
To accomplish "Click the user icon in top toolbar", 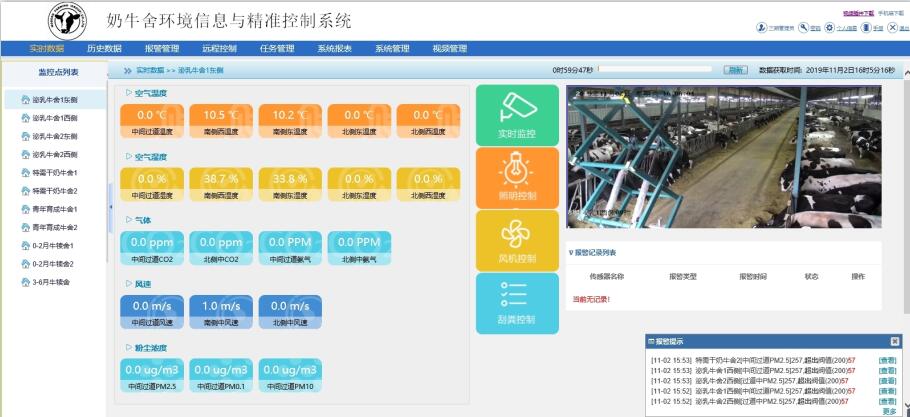I will 762,27.
